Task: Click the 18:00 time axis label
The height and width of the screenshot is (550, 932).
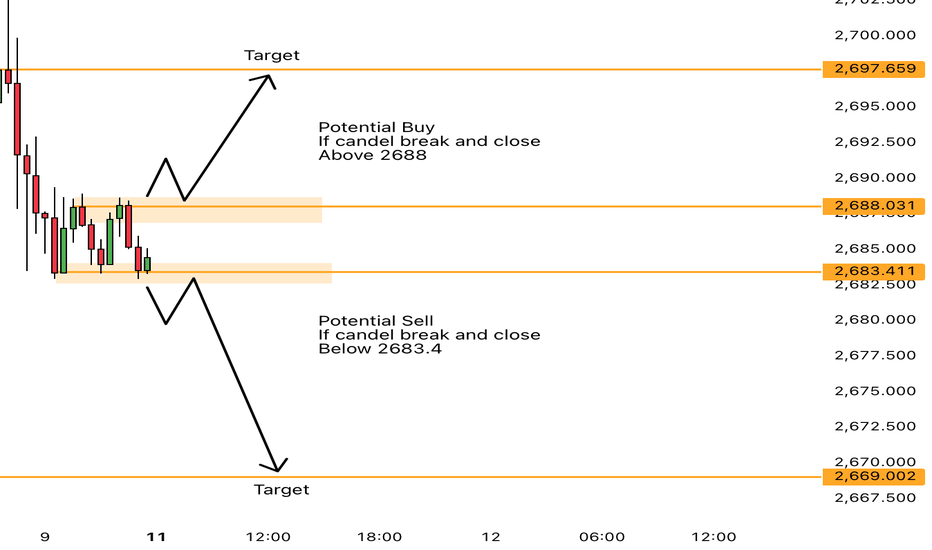Action: click(x=379, y=537)
